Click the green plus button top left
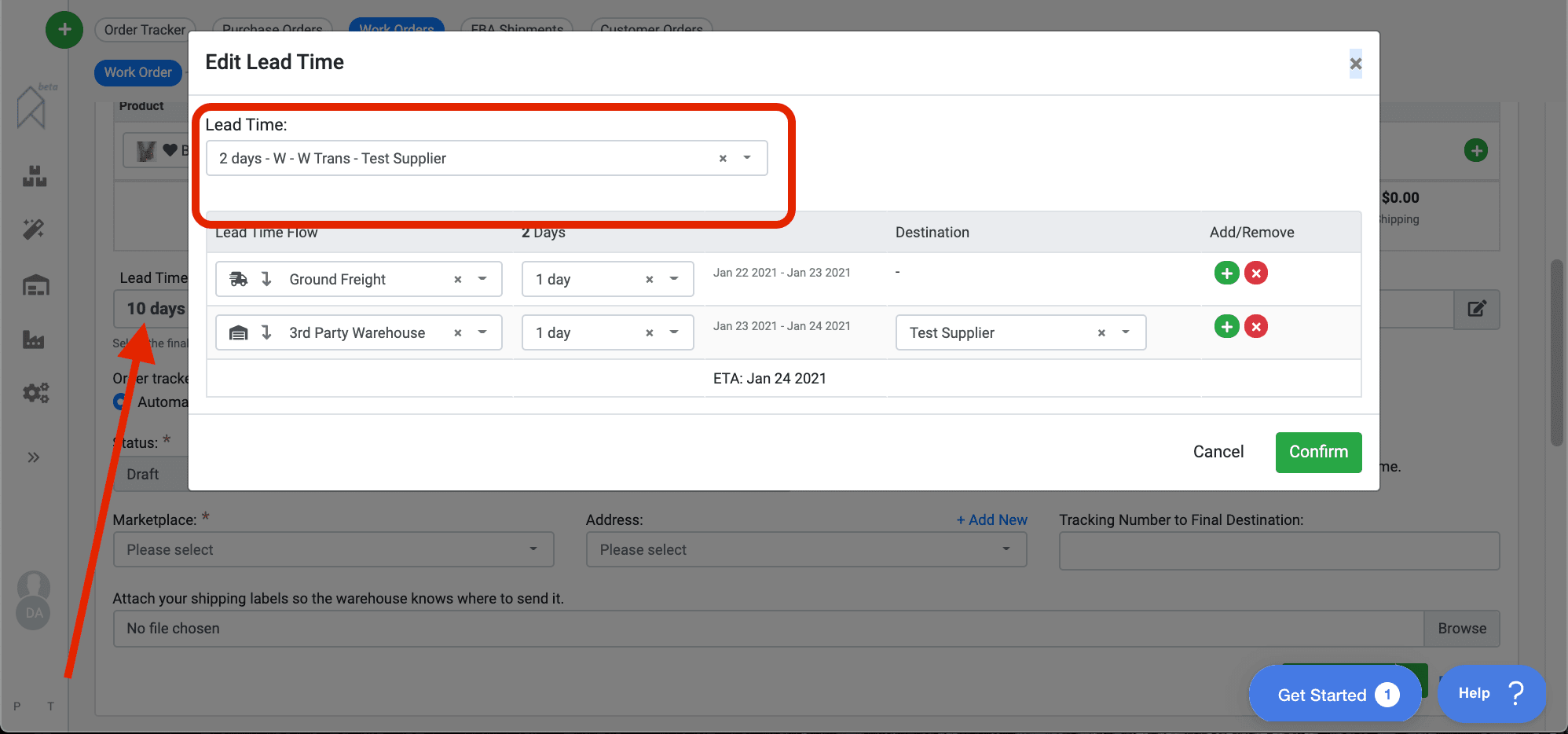Viewport: 1568px width, 734px height. (x=64, y=29)
